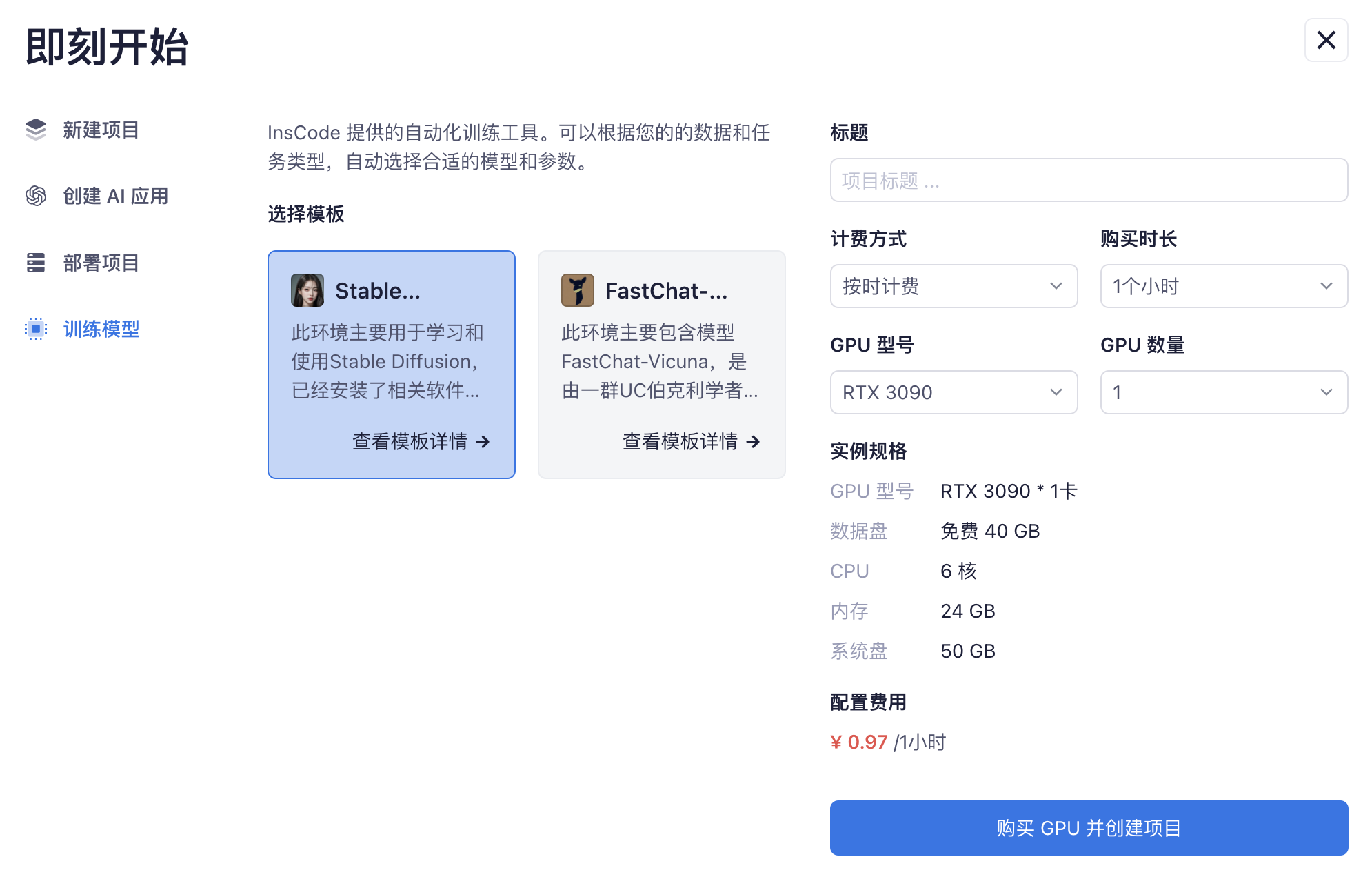Viewport: 1372px width, 870px height.
Task: Click the 选择模板 heading
Action: (x=306, y=214)
